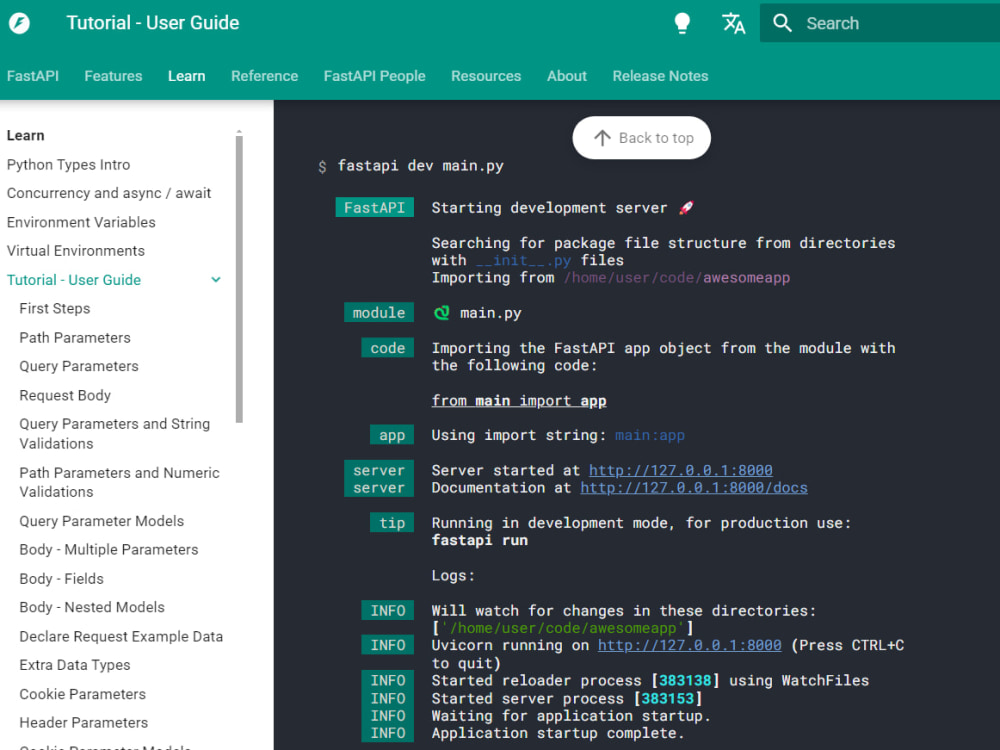Toggle the light/dark mode bulb icon
The width and height of the screenshot is (1000, 750).
click(x=682, y=24)
